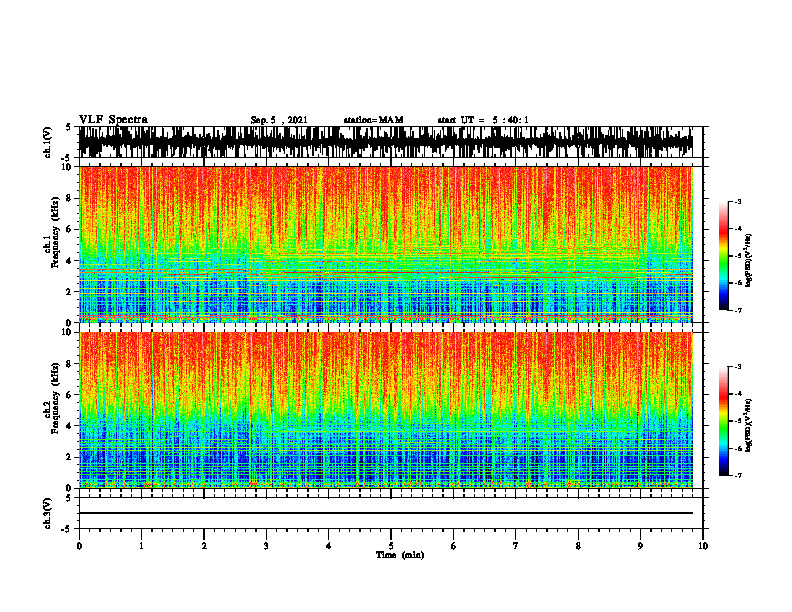Image resolution: width=792 pixels, height=612 pixels.
Task: Click the "6" kHz tick on ch.1 frequency axis
Action: 71,229
